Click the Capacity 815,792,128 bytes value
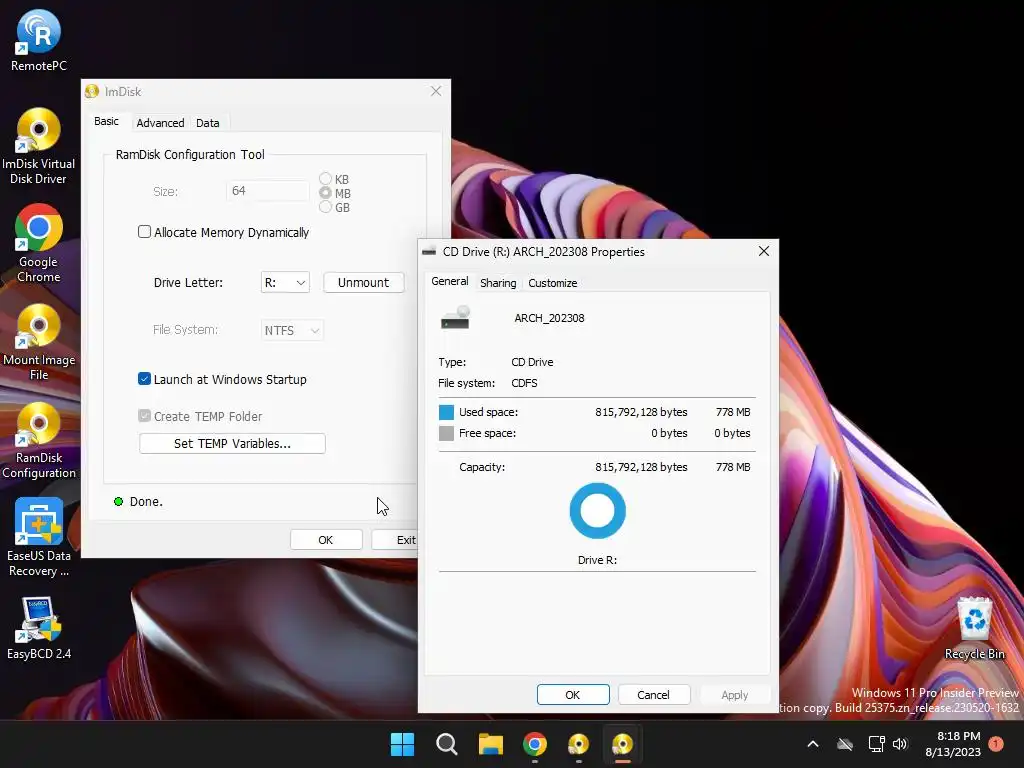Screen dimensions: 1024x768 641,467
